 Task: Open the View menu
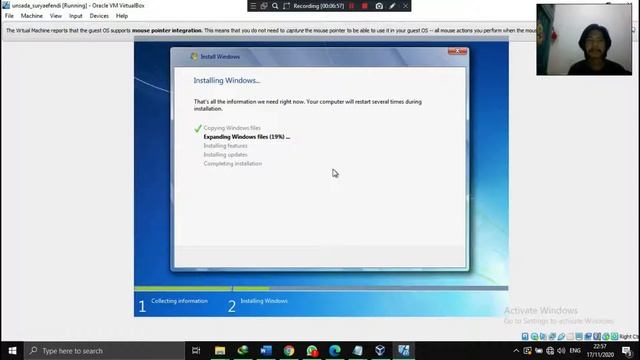coord(56,16)
